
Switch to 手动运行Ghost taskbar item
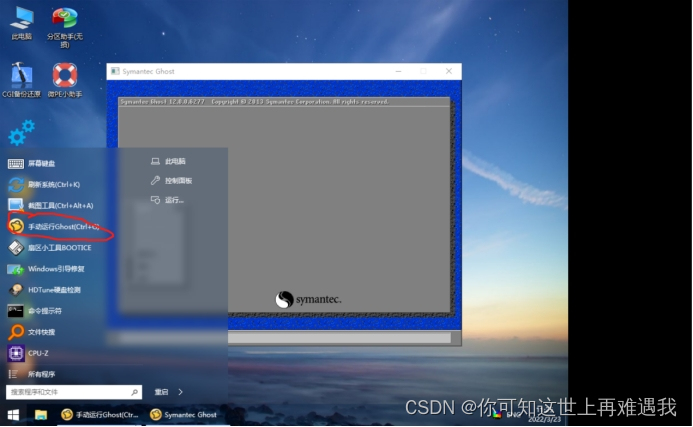100,415
